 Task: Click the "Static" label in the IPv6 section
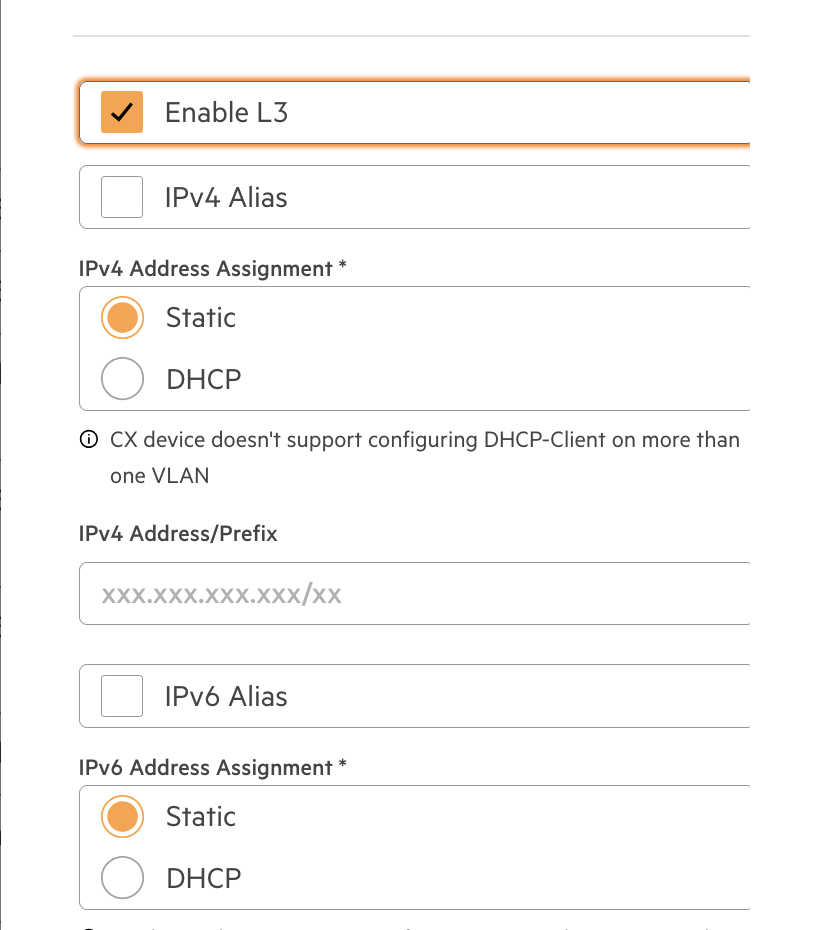pyautogui.click(x=201, y=817)
